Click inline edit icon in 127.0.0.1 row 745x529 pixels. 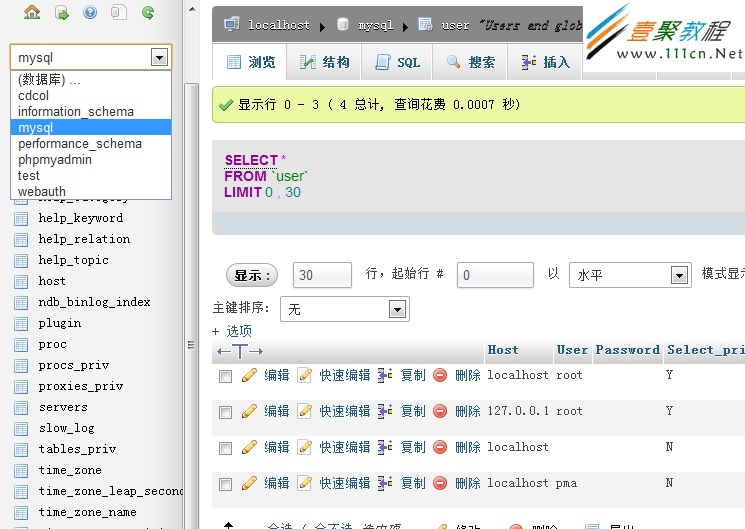305,411
